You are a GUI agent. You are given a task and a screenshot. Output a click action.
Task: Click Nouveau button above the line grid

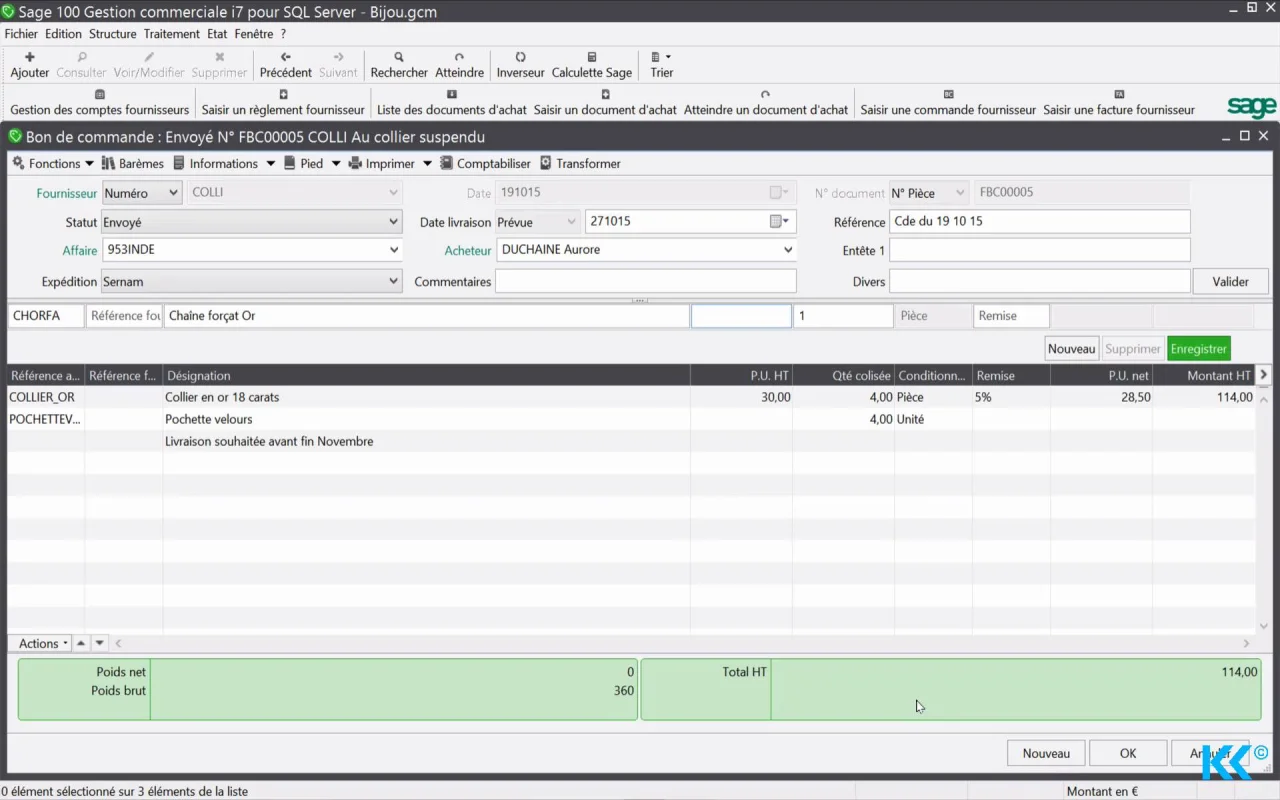pos(1071,349)
